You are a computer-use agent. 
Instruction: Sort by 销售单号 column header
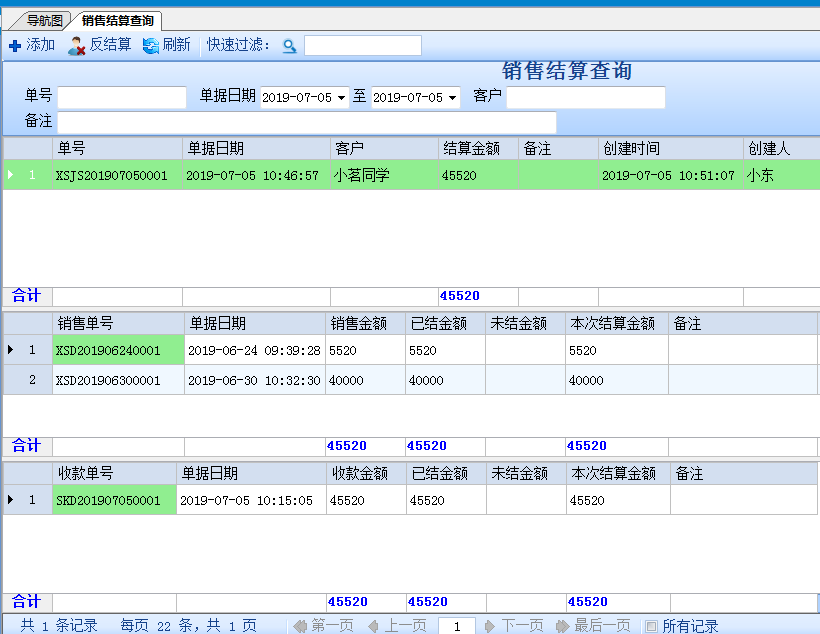coord(118,323)
